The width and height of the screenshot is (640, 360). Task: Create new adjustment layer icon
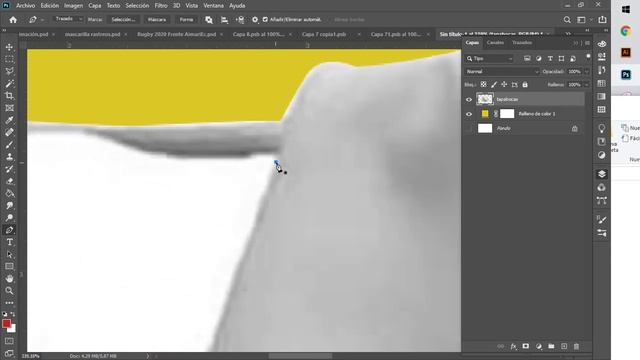click(538, 346)
